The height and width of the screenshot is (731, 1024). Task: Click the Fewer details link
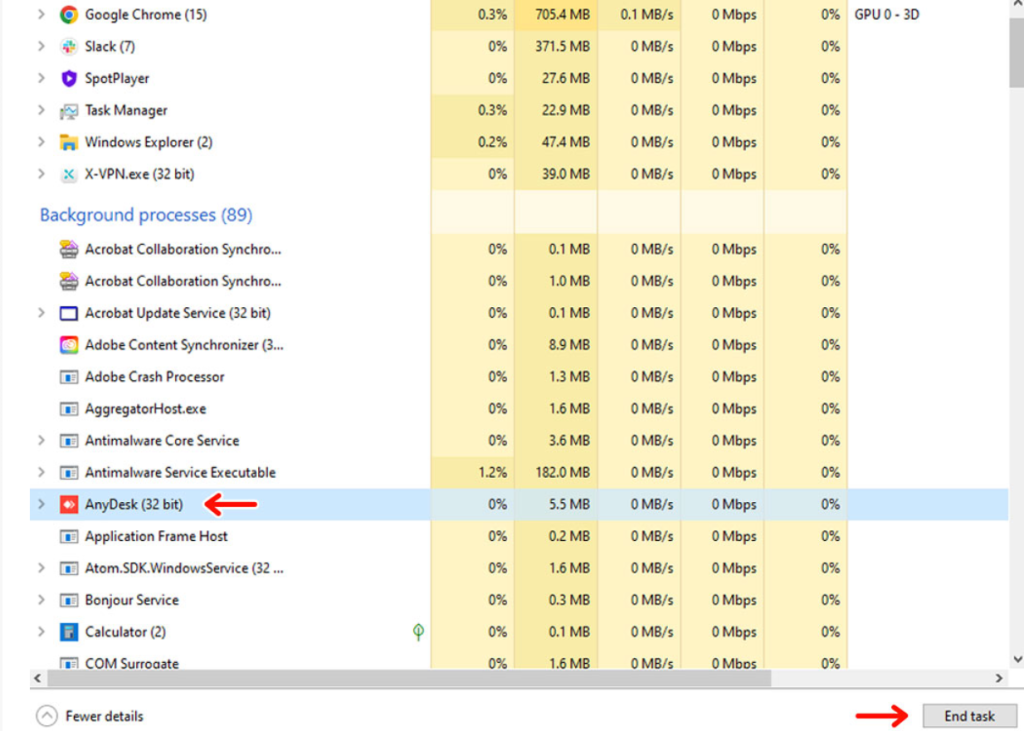tap(104, 716)
